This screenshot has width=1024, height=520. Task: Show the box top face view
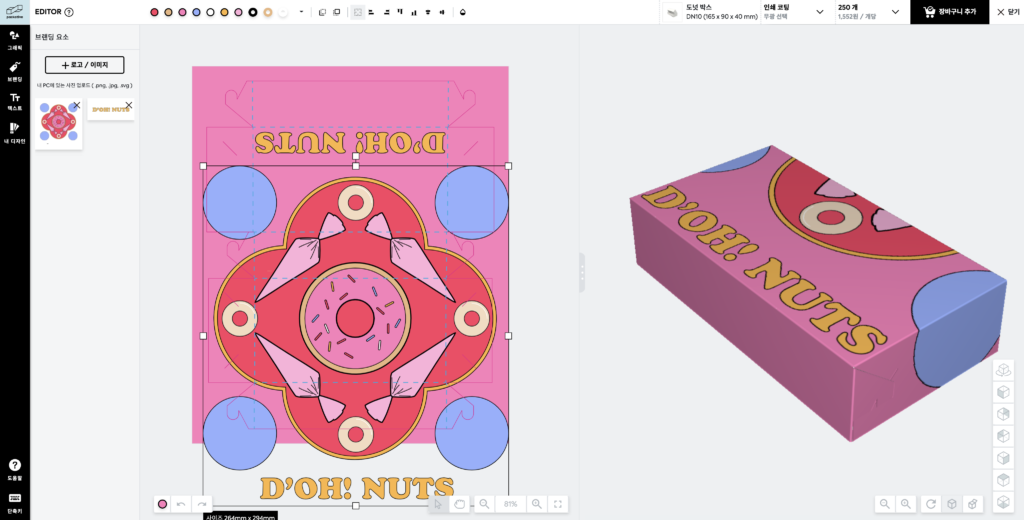click(1003, 480)
